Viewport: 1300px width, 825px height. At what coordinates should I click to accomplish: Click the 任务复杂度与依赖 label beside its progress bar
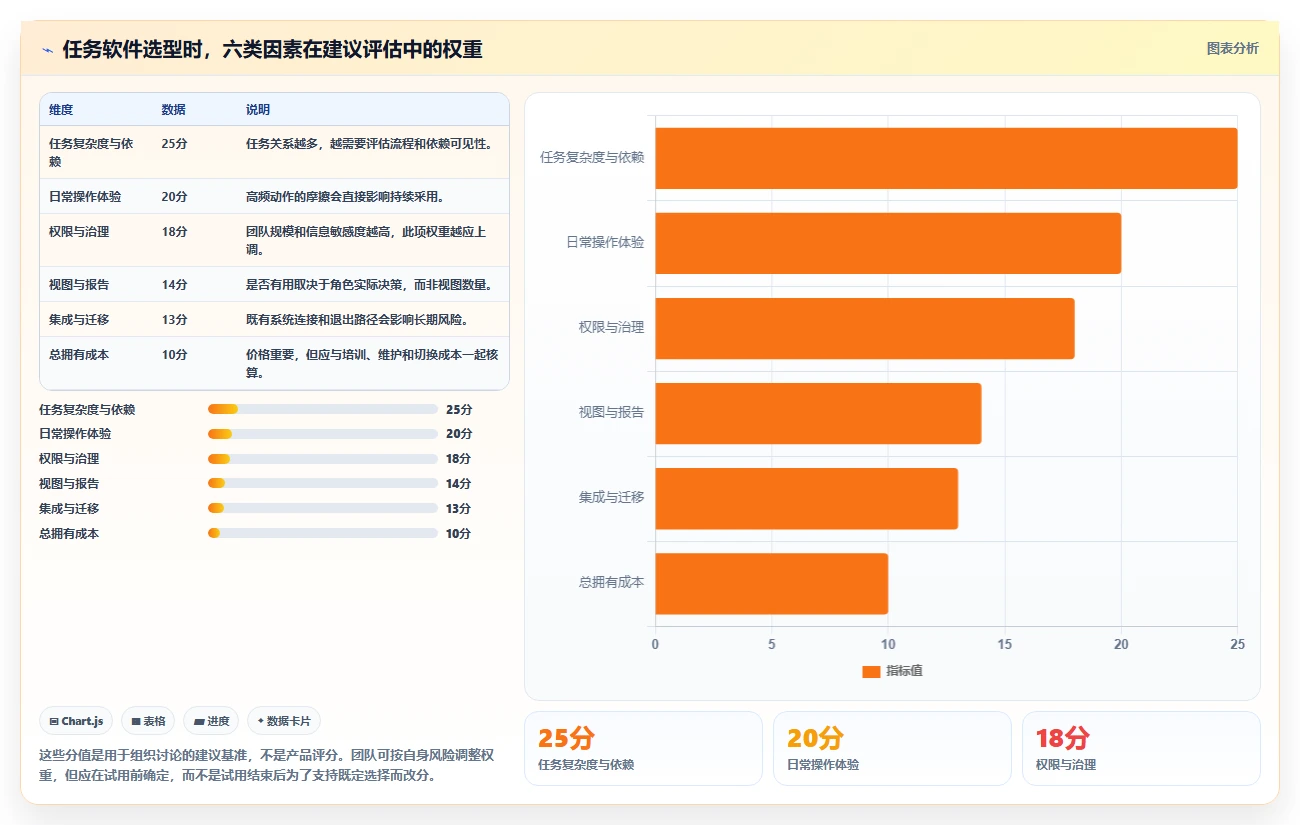(x=87, y=409)
